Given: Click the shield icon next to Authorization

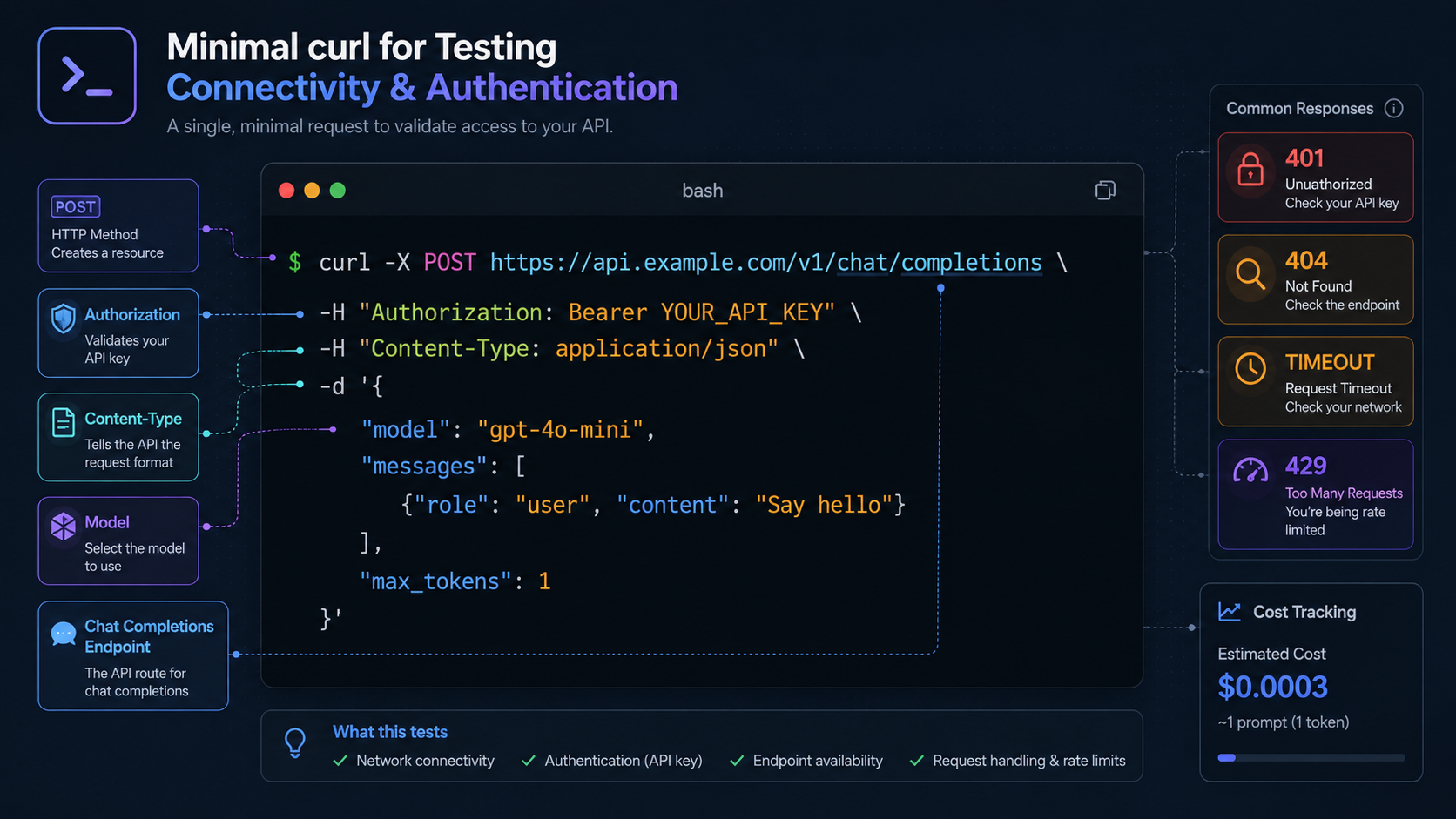Looking at the screenshot, I should tap(64, 319).
